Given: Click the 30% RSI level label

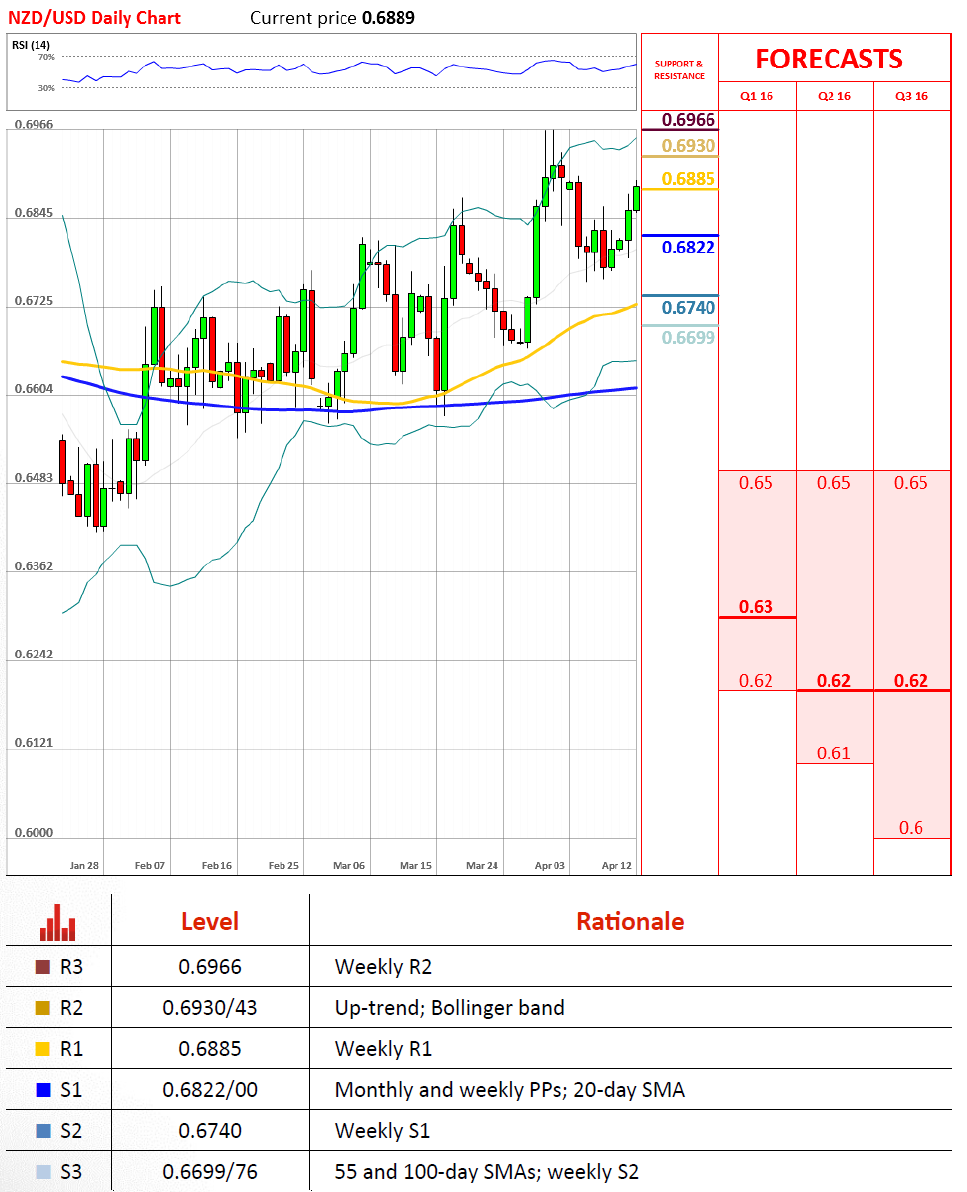Looking at the screenshot, I should tap(46, 88).
